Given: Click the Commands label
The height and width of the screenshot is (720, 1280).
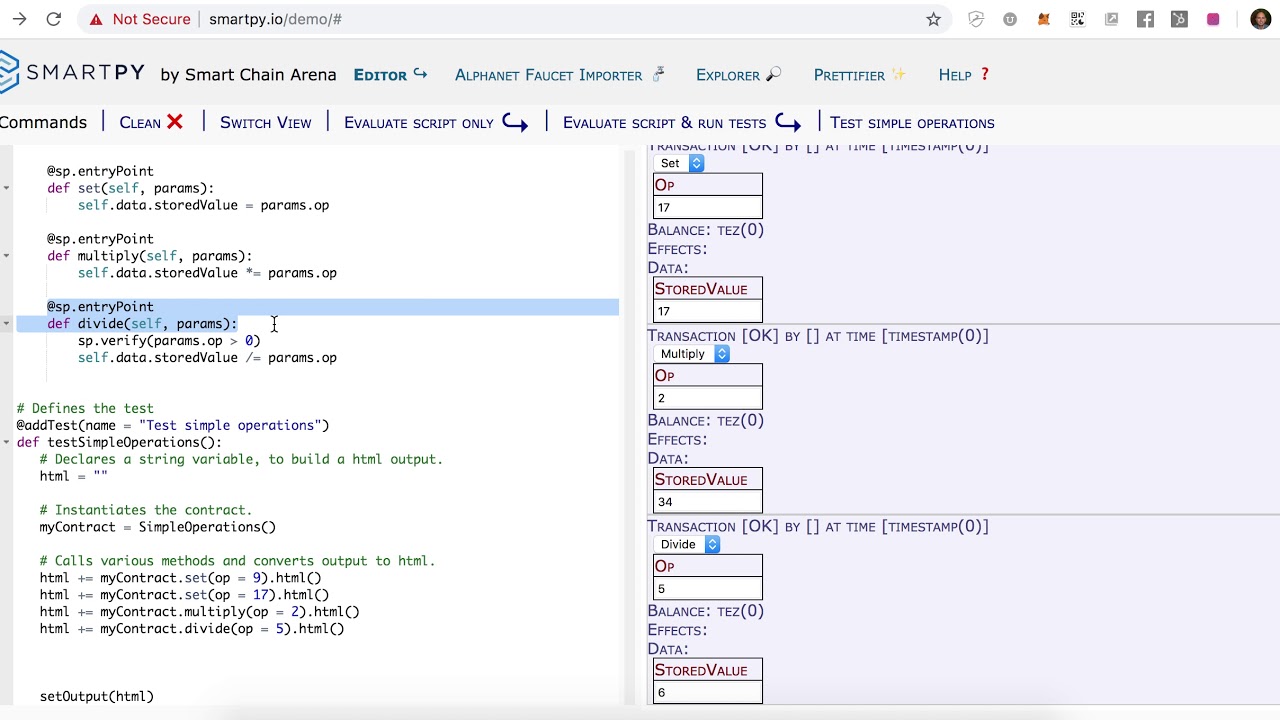Looking at the screenshot, I should click(x=43, y=122).
